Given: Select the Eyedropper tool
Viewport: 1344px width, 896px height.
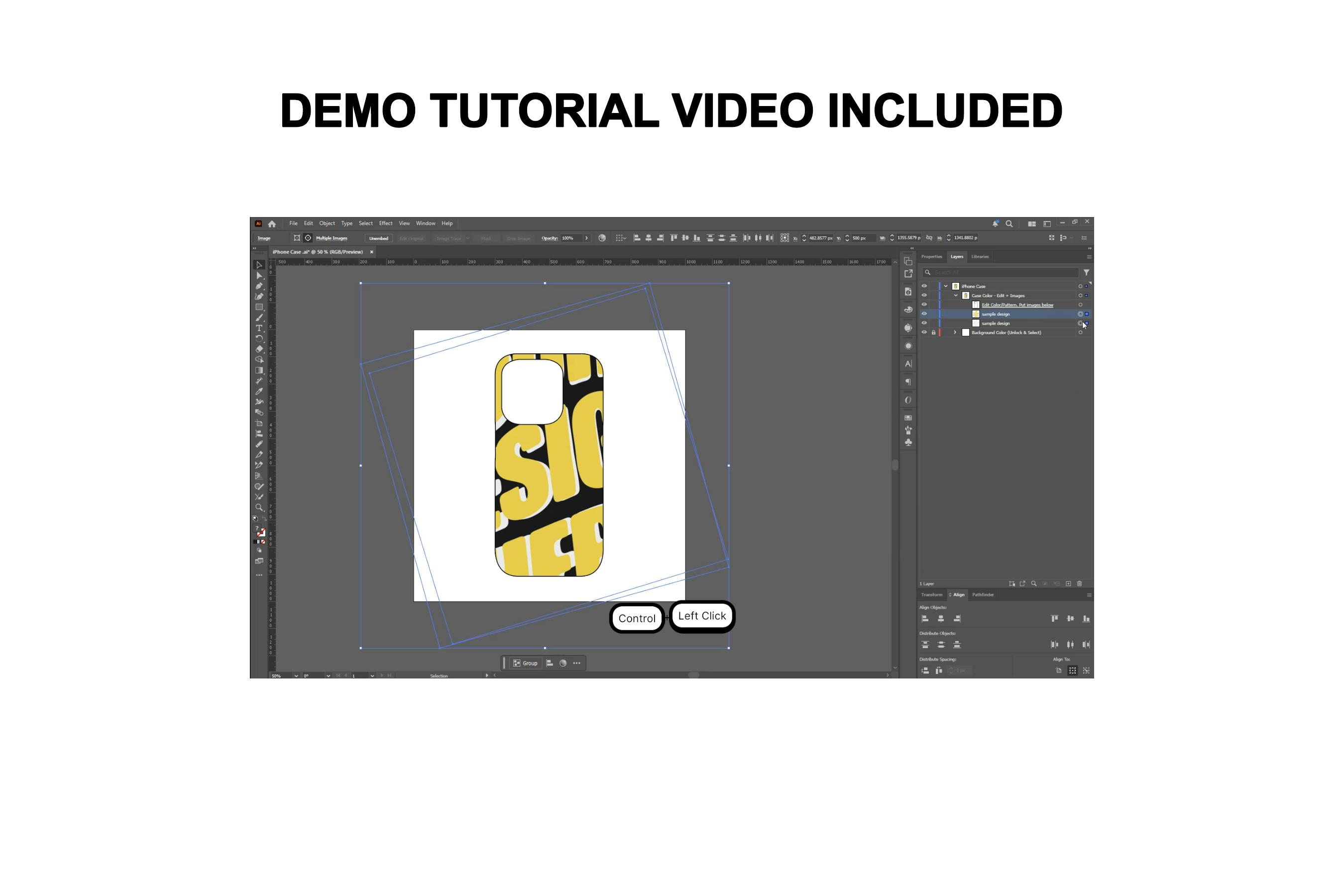Looking at the screenshot, I should tap(259, 391).
